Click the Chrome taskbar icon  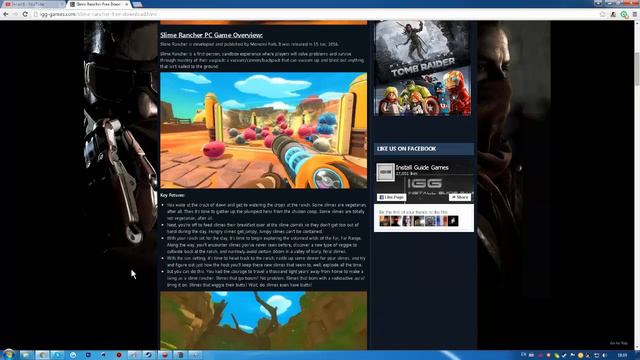pyautogui.click(x=42, y=355)
